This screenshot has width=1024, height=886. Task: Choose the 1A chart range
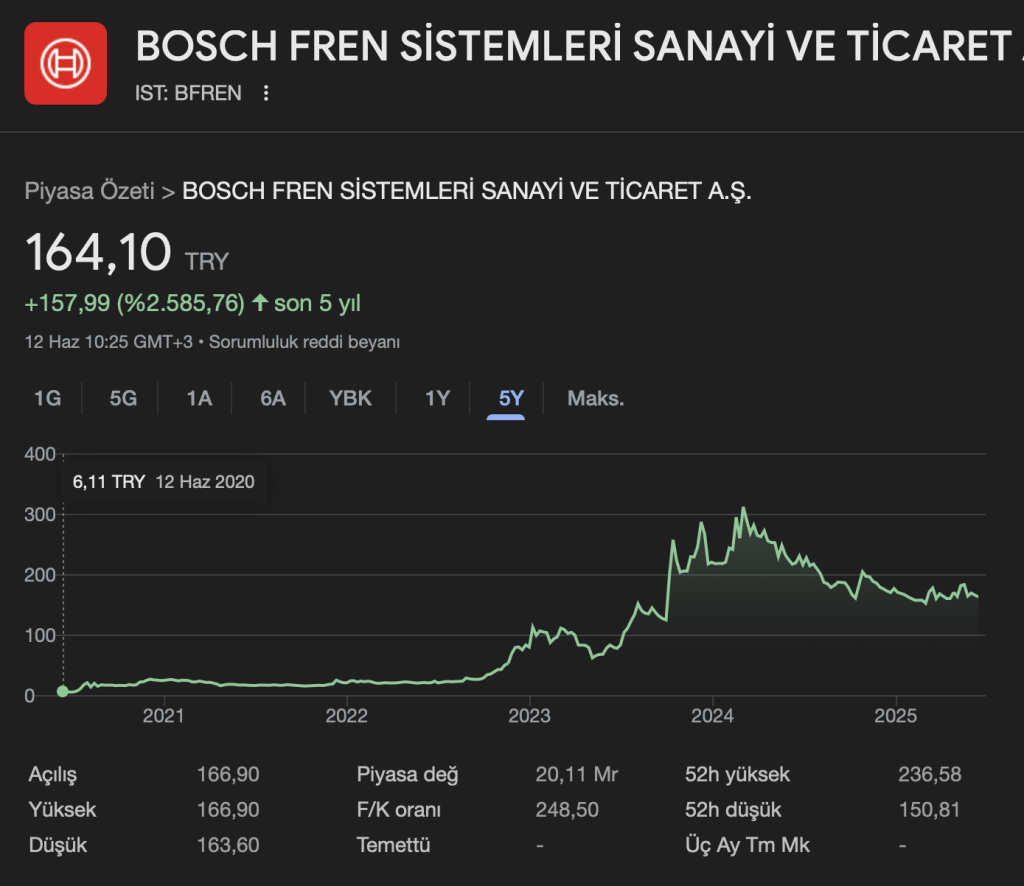pos(199,398)
